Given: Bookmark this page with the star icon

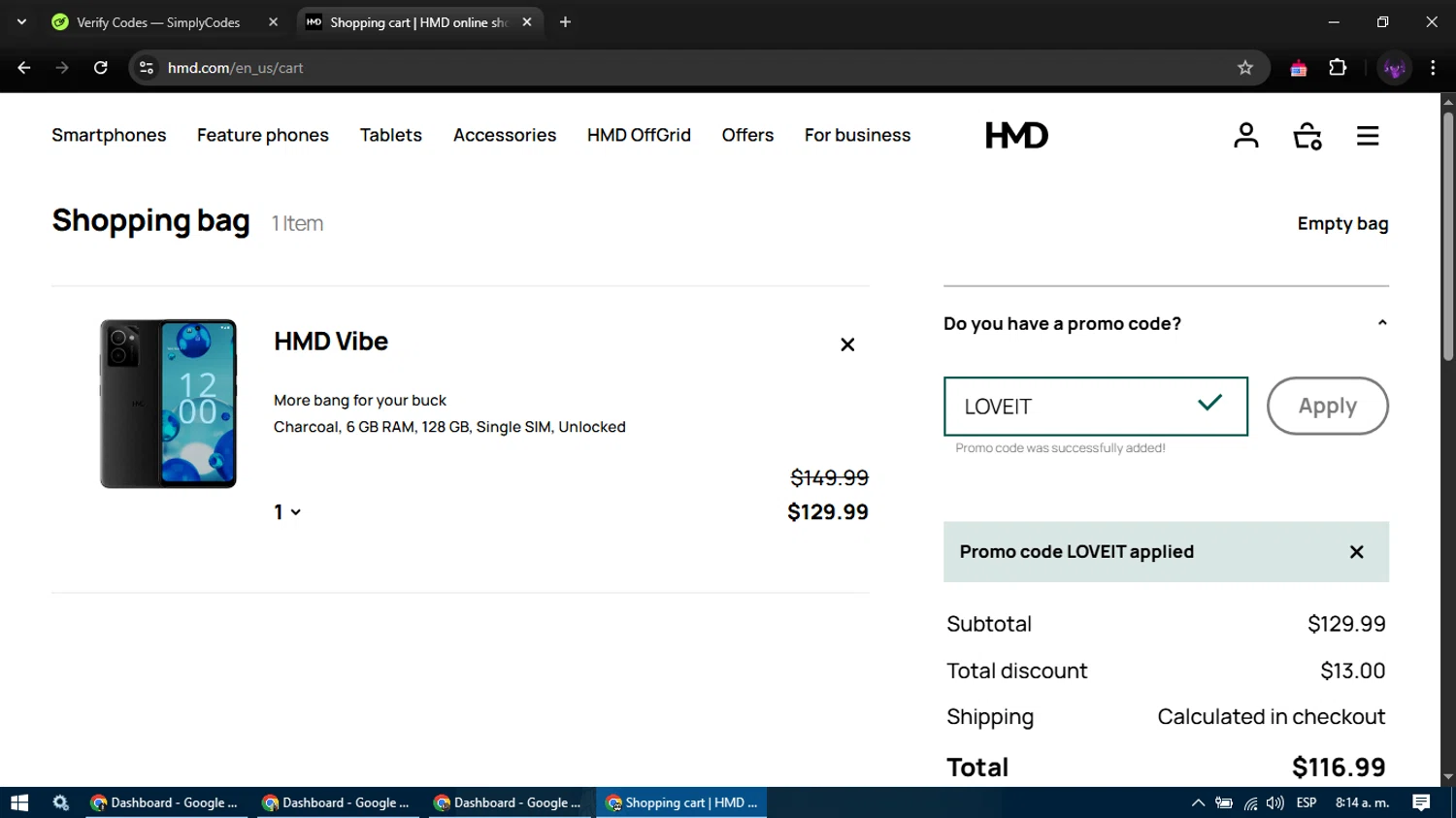Looking at the screenshot, I should point(1245,68).
